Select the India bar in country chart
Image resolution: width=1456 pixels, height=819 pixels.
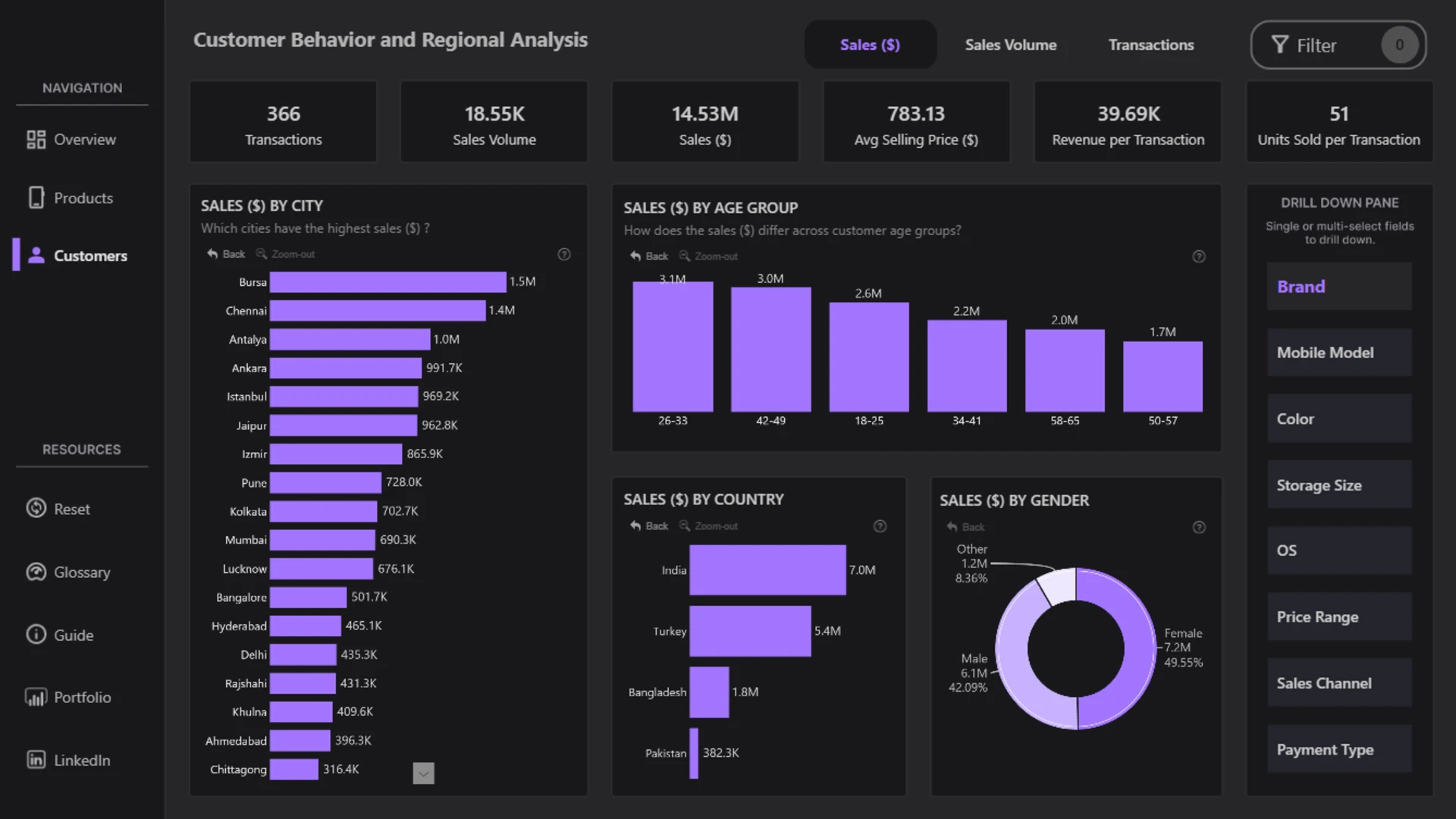pos(767,570)
